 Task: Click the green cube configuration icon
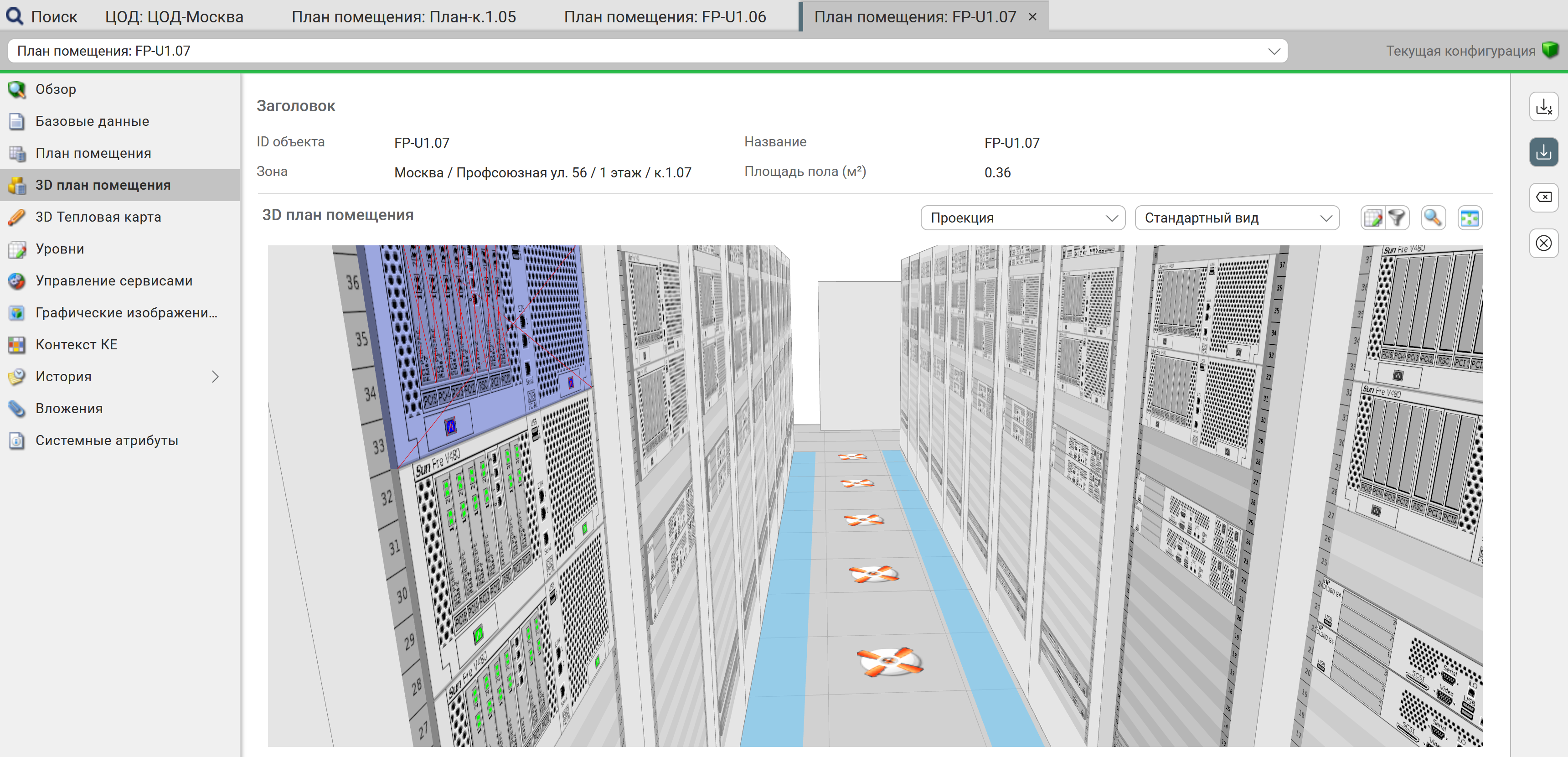pyautogui.click(x=1550, y=50)
